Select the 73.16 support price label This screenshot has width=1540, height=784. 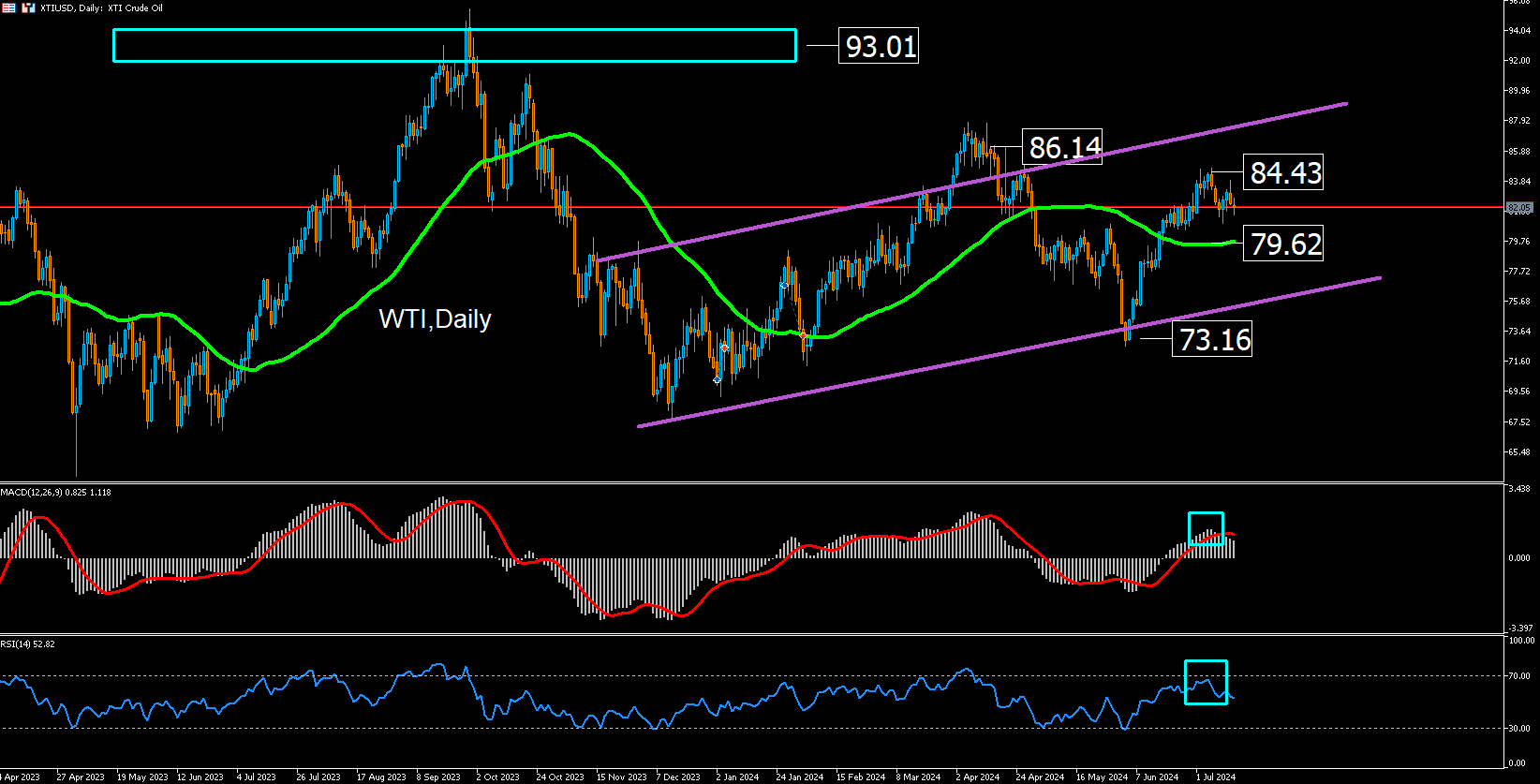[1212, 338]
